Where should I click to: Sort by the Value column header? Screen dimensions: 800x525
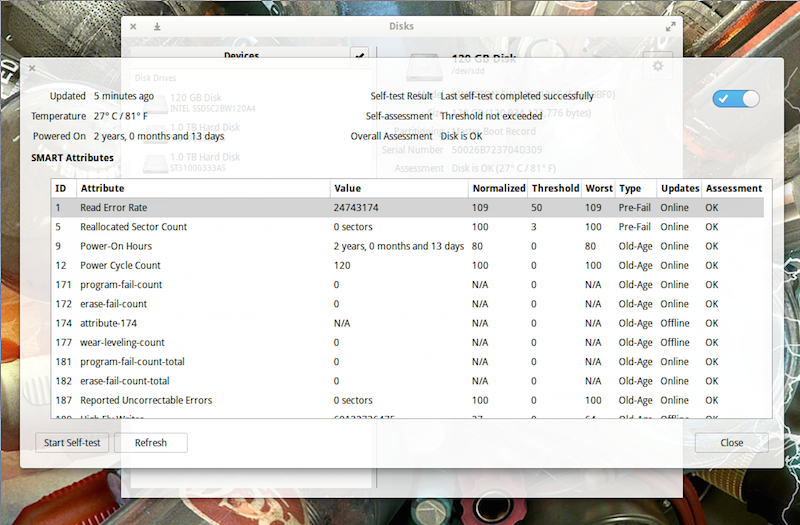pyautogui.click(x=399, y=188)
